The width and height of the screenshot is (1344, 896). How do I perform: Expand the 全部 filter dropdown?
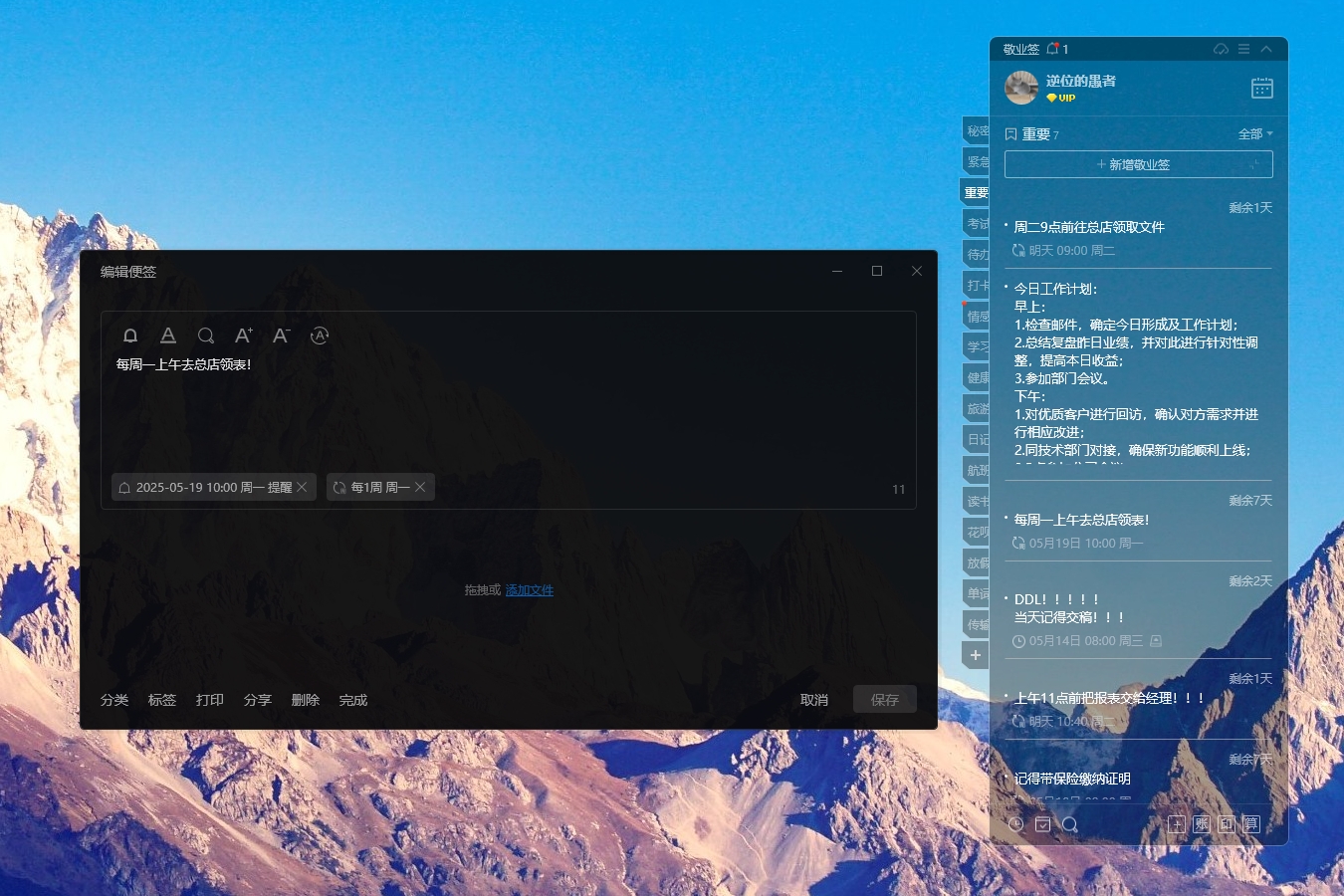click(x=1254, y=133)
